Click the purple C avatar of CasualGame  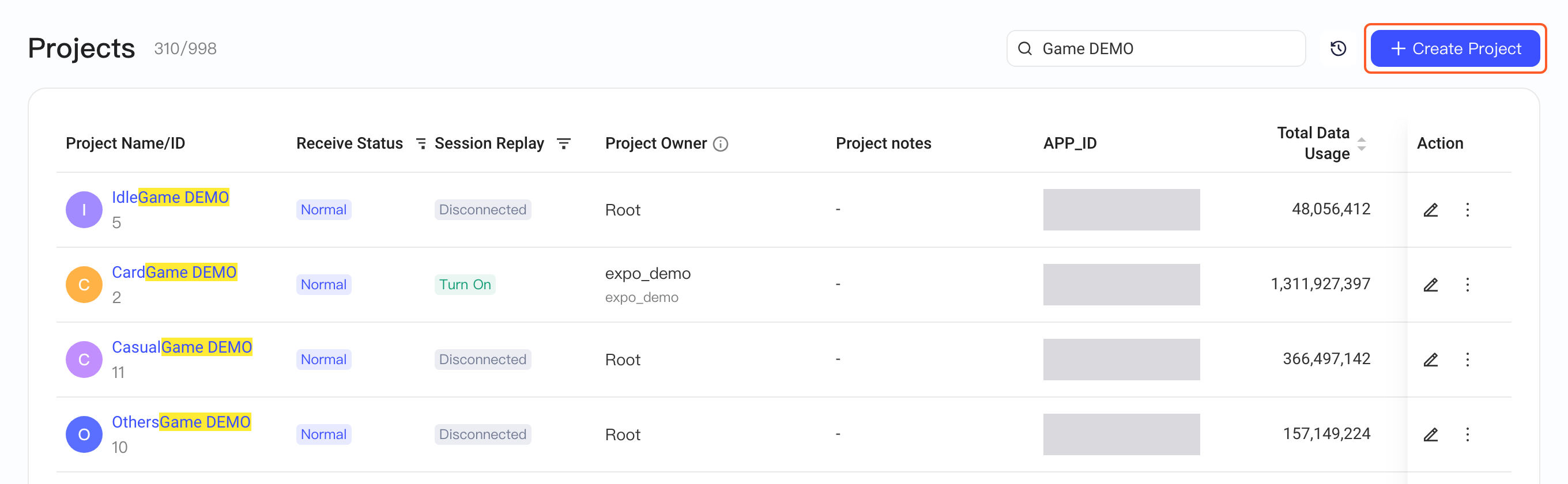[x=84, y=360]
